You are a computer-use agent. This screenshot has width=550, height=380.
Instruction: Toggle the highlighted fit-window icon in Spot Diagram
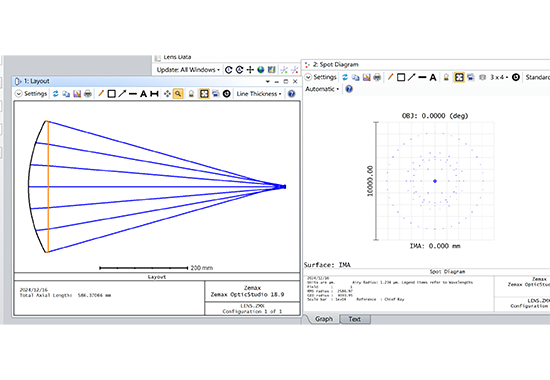(459, 77)
